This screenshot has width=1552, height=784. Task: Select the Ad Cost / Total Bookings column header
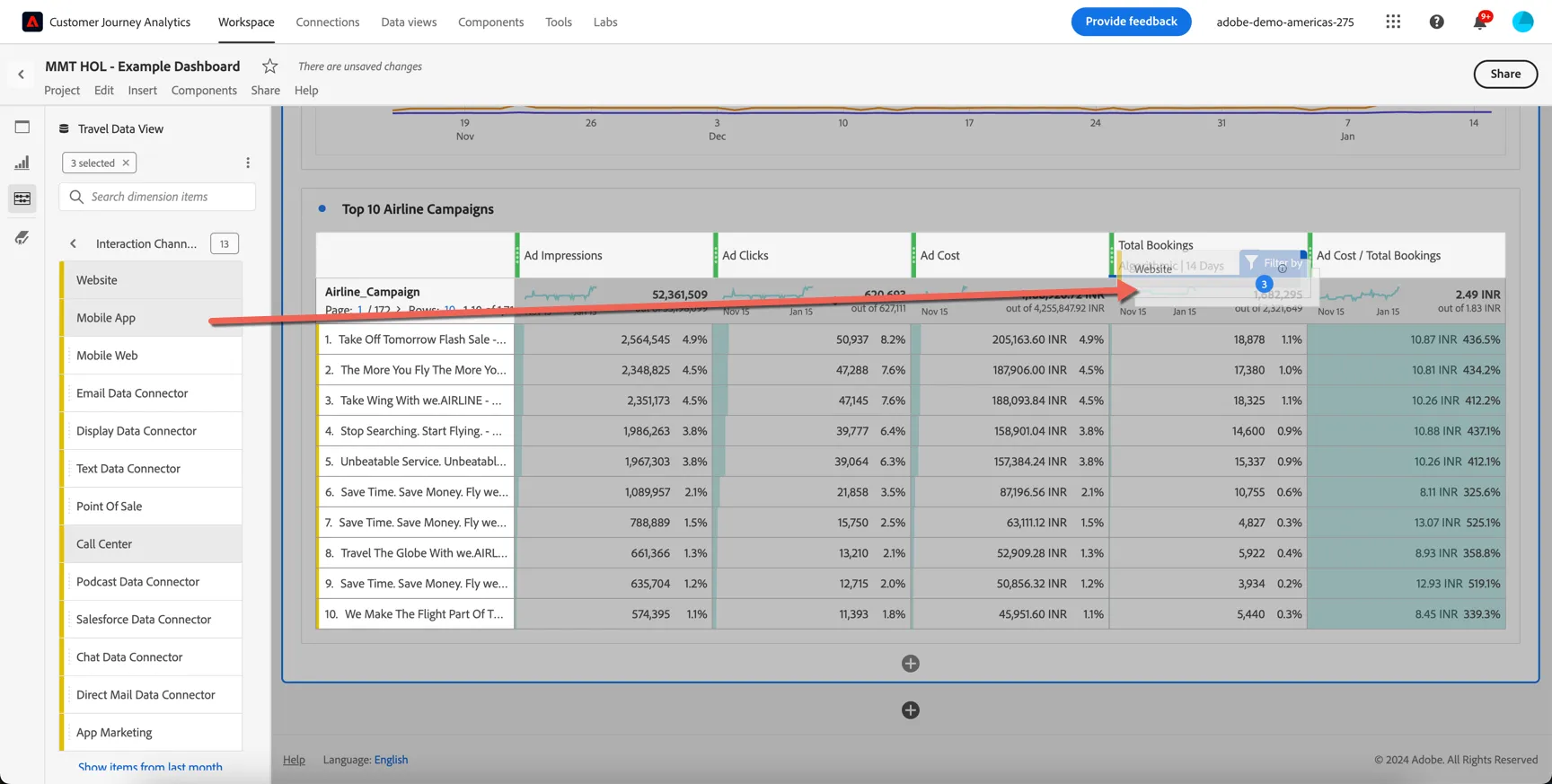pyautogui.click(x=1406, y=255)
